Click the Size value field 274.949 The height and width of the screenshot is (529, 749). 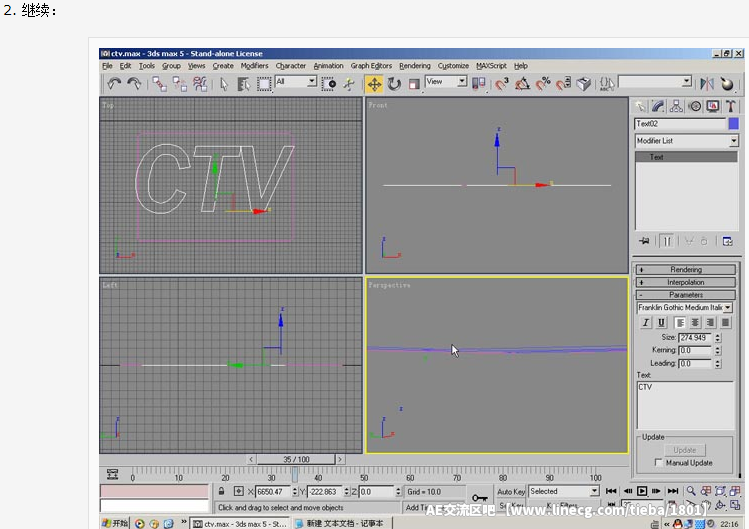pyautogui.click(x=696, y=338)
